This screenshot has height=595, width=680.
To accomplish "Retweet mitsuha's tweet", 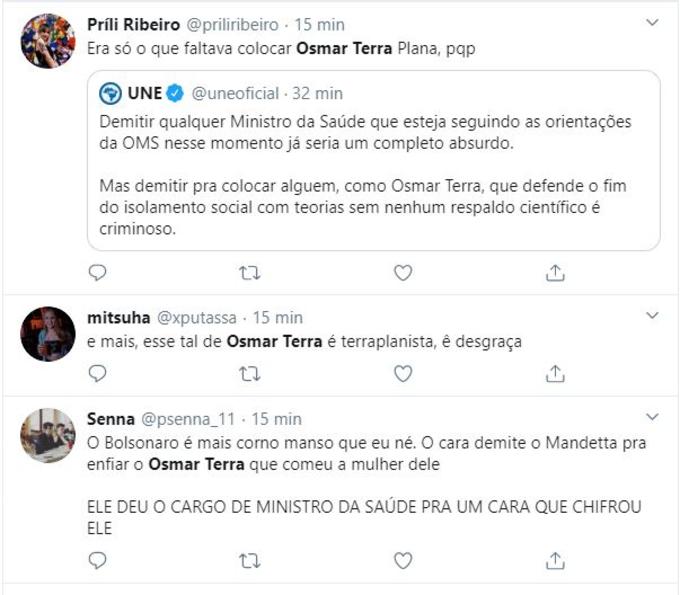I will point(250,373).
